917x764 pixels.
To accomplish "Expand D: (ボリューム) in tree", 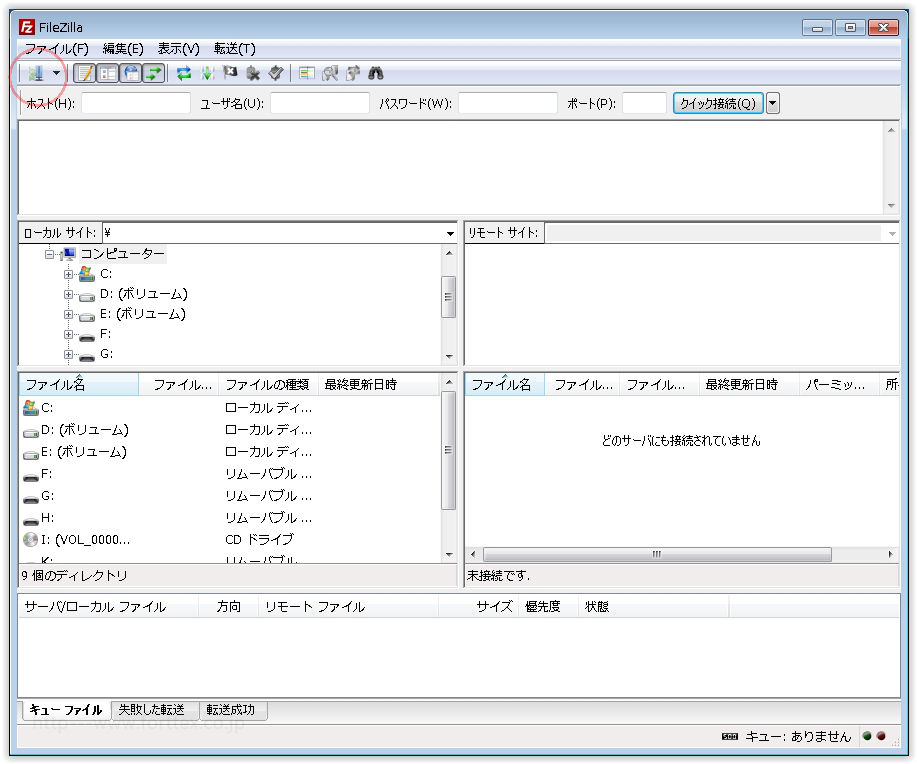I will (x=68, y=294).
